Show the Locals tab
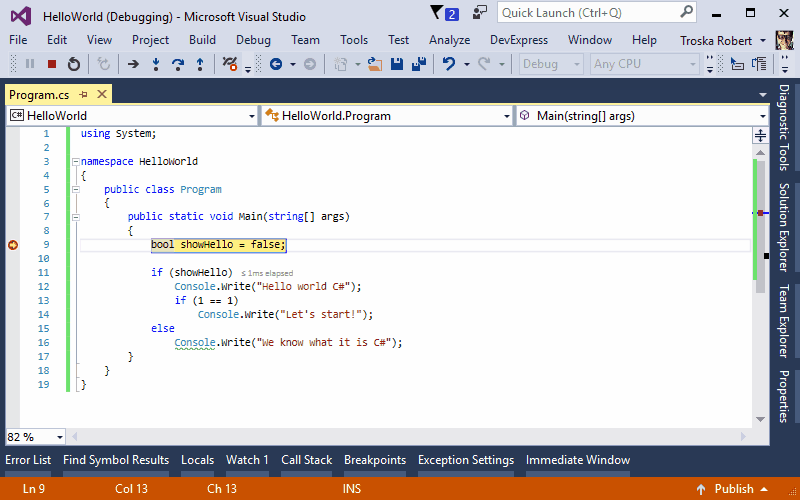 (197, 460)
